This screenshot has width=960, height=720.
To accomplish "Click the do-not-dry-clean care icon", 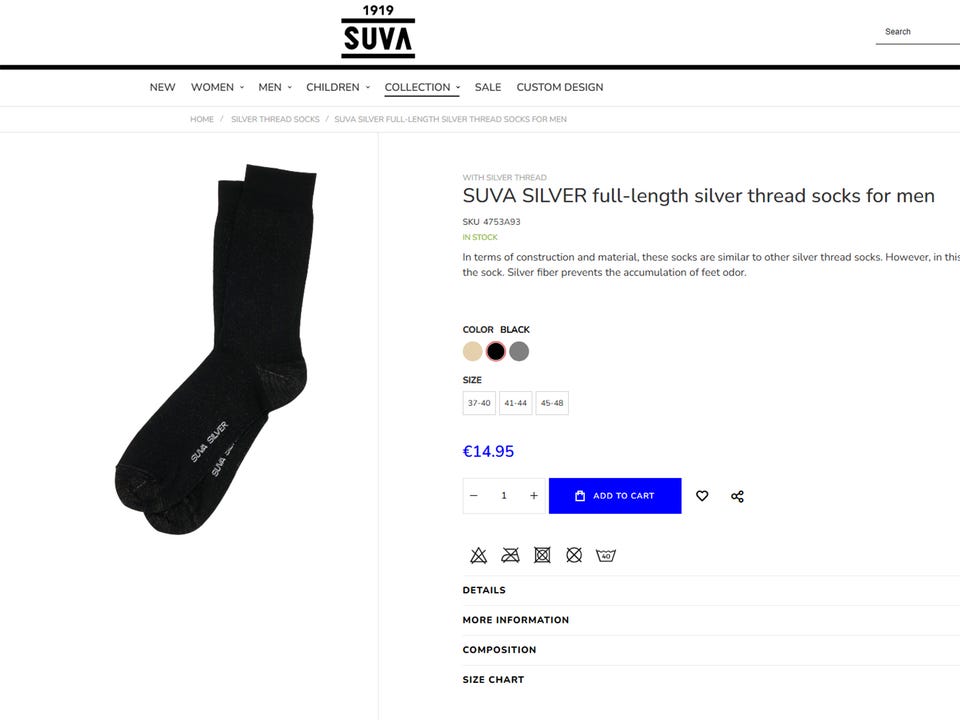I will coord(574,555).
